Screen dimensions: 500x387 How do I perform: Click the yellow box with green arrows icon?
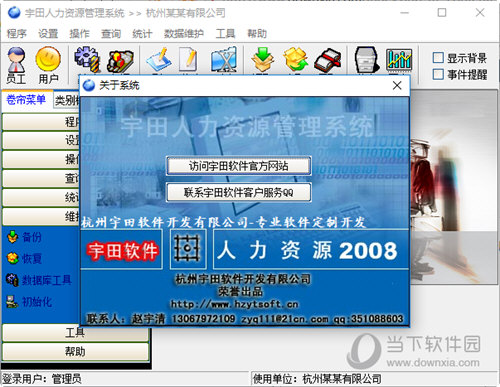(295, 59)
